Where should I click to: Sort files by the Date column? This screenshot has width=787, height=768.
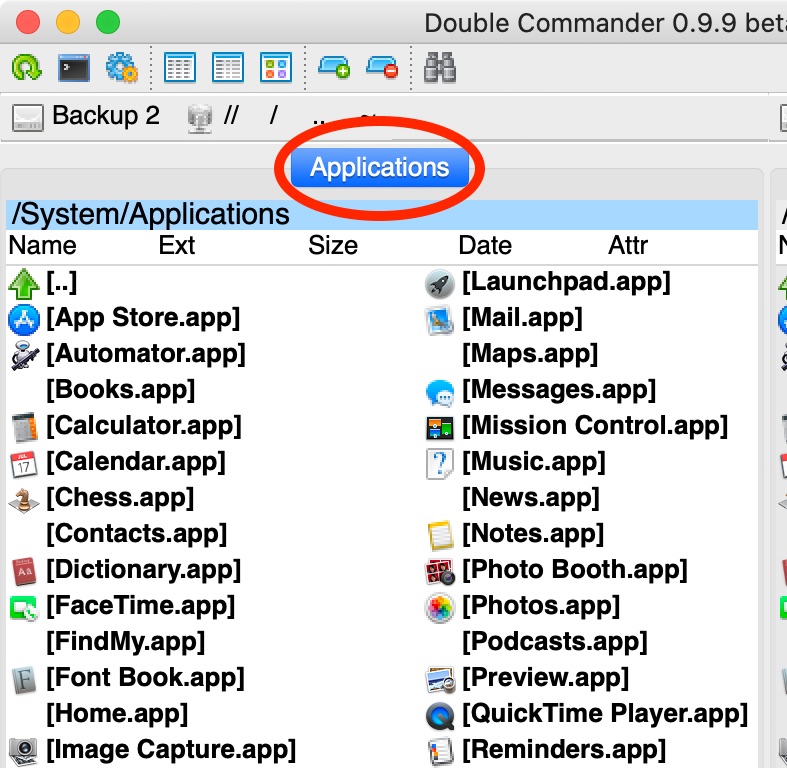(x=485, y=246)
